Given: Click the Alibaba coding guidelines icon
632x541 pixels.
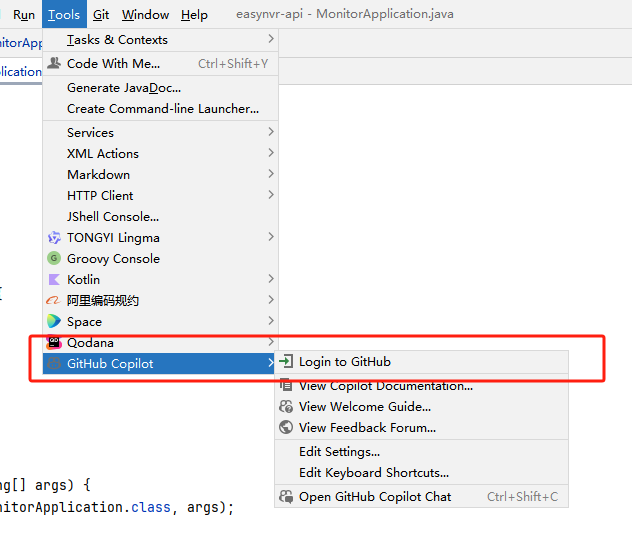Looking at the screenshot, I should coord(53,300).
